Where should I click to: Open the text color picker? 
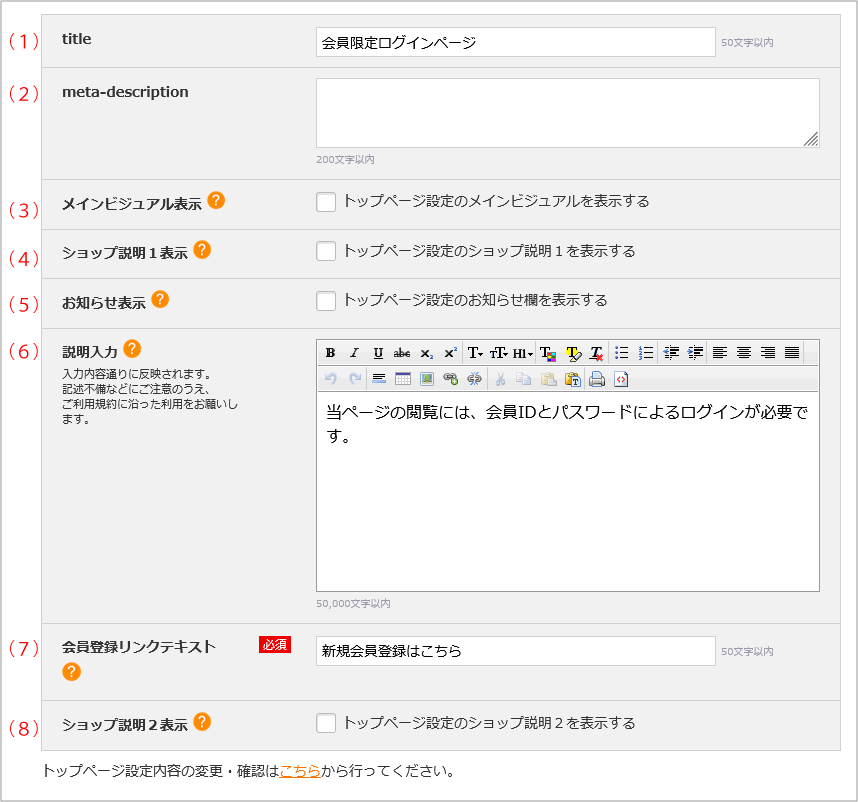click(549, 350)
